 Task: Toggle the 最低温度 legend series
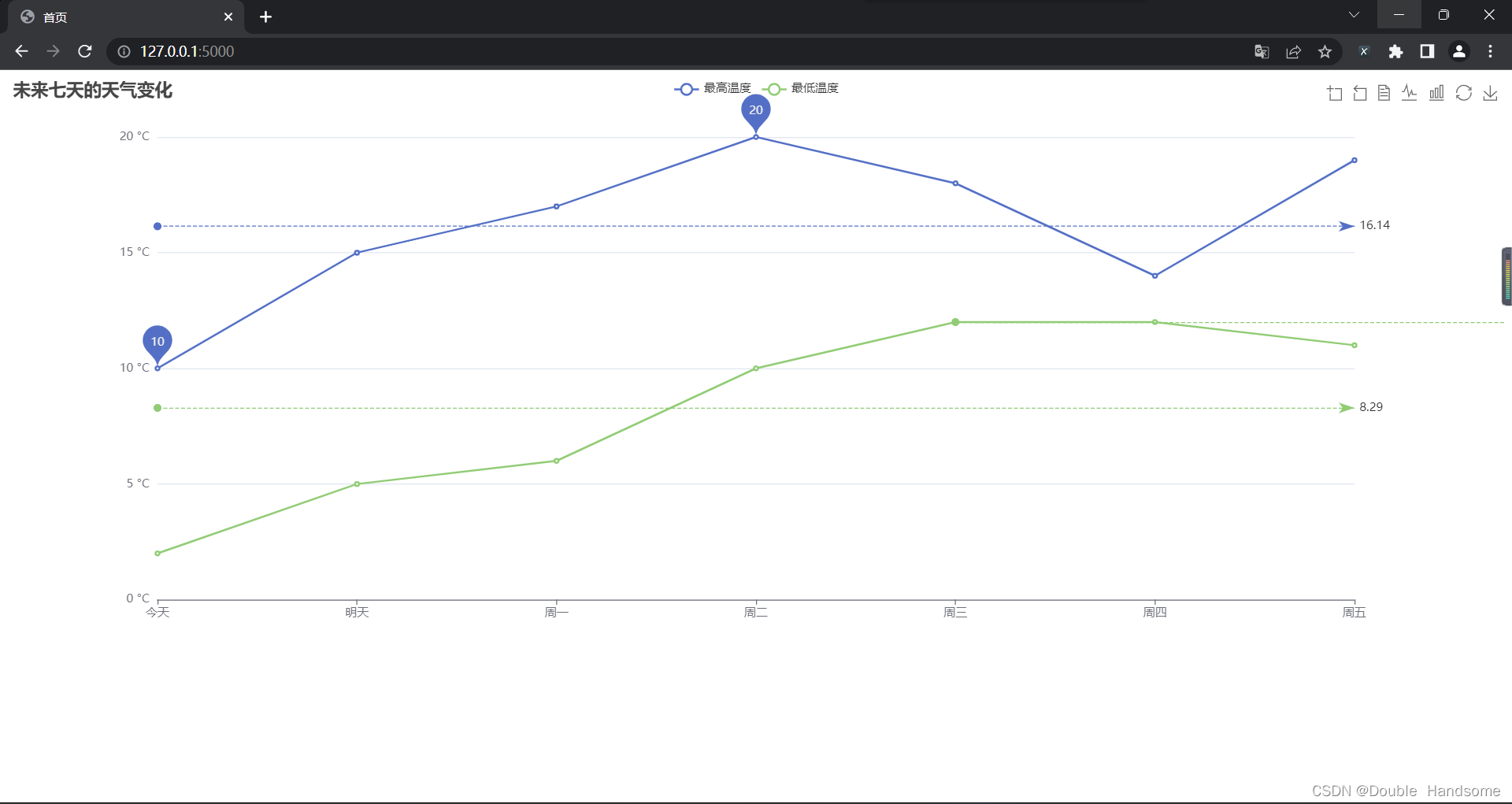point(801,88)
